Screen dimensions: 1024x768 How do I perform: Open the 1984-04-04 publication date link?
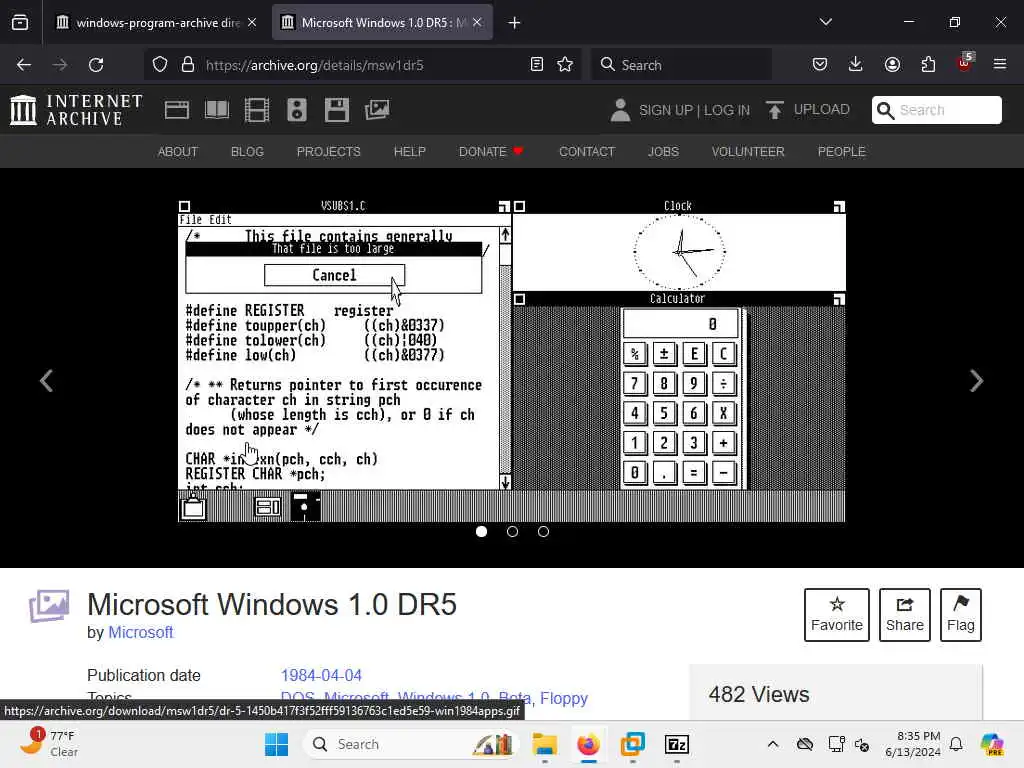(x=321, y=675)
